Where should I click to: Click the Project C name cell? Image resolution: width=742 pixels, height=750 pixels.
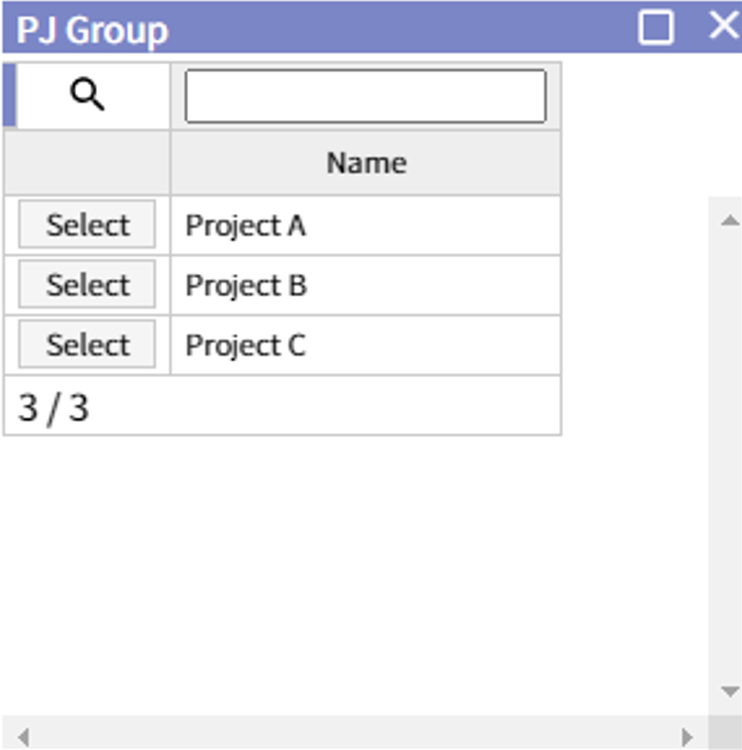pyautogui.click(x=365, y=346)
